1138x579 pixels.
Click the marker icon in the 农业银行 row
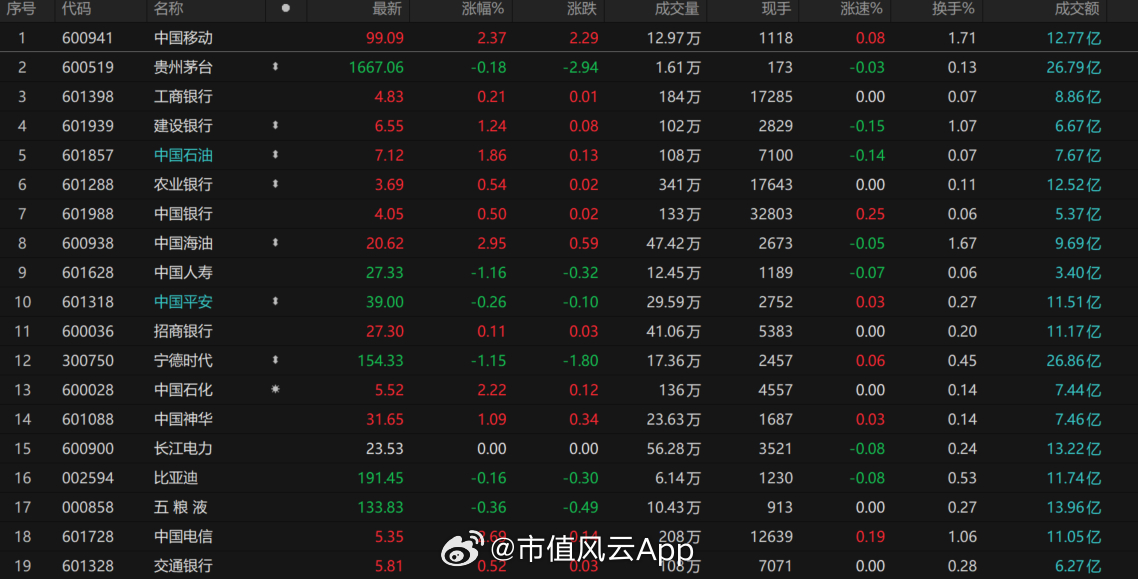click(275, 184)
